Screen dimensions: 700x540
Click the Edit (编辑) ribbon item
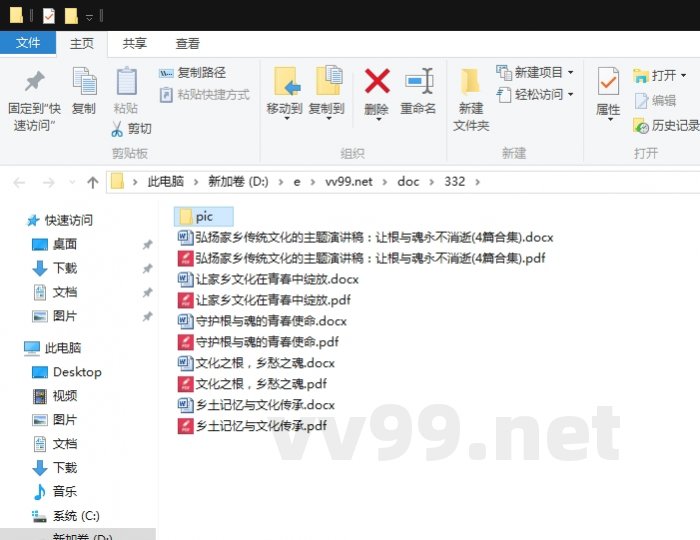pyautogui.click(x=655, y=101)
